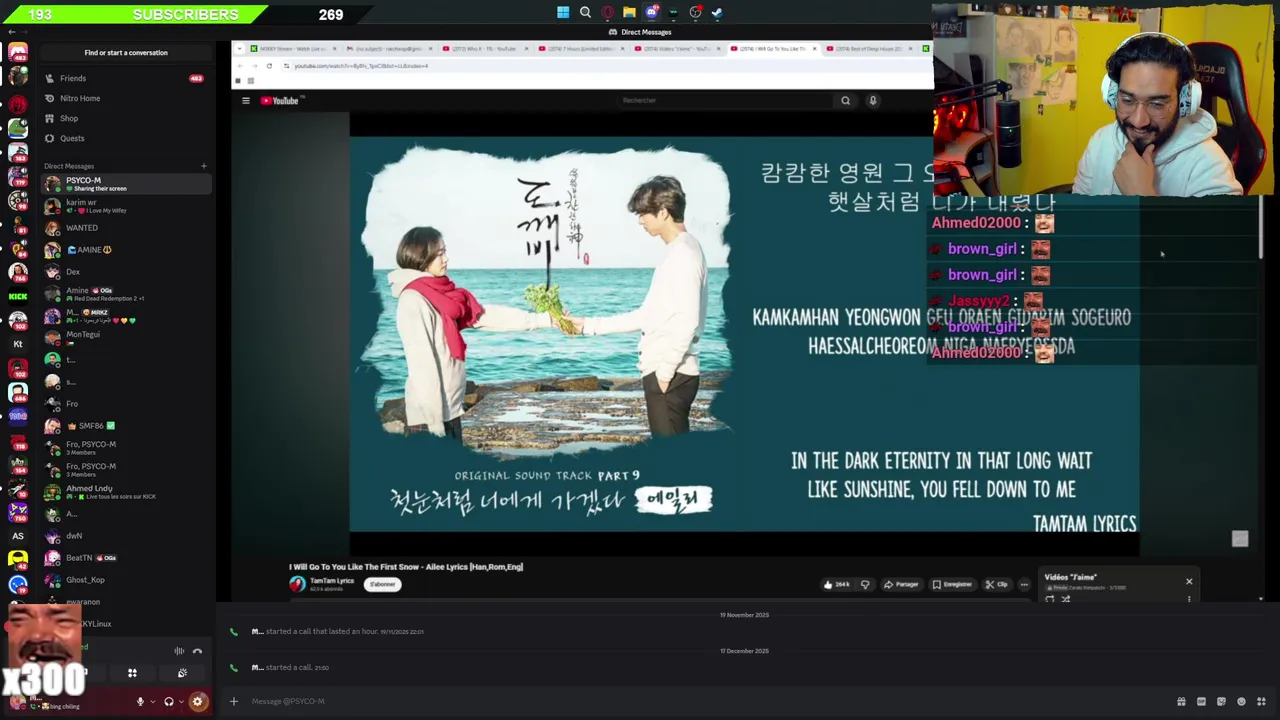Click YouTube voice search microphone
Screen dimensions: 1280x720
[x=872, y=100]
